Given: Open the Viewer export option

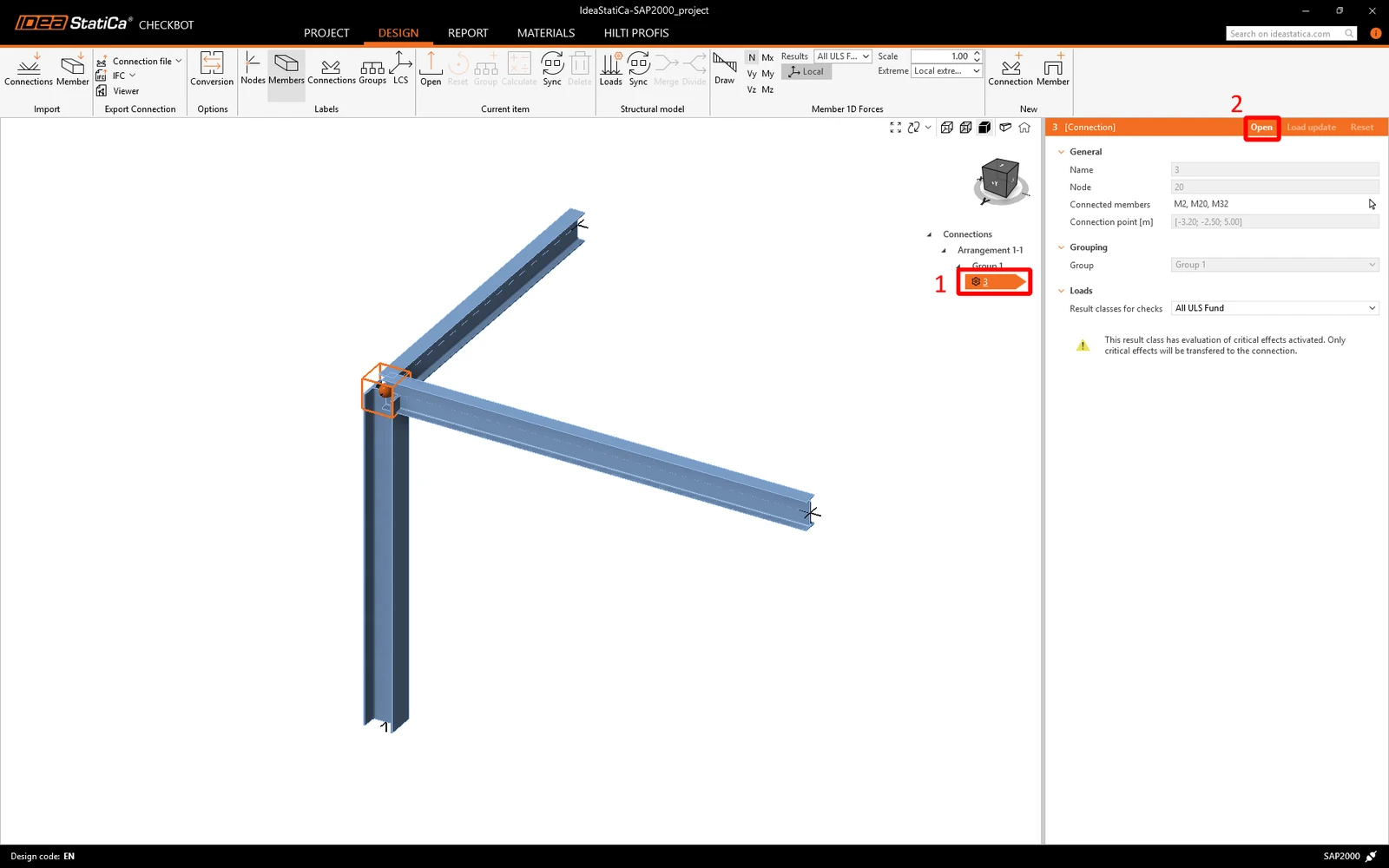Looking at the screenshot, I should click(118, 91).
